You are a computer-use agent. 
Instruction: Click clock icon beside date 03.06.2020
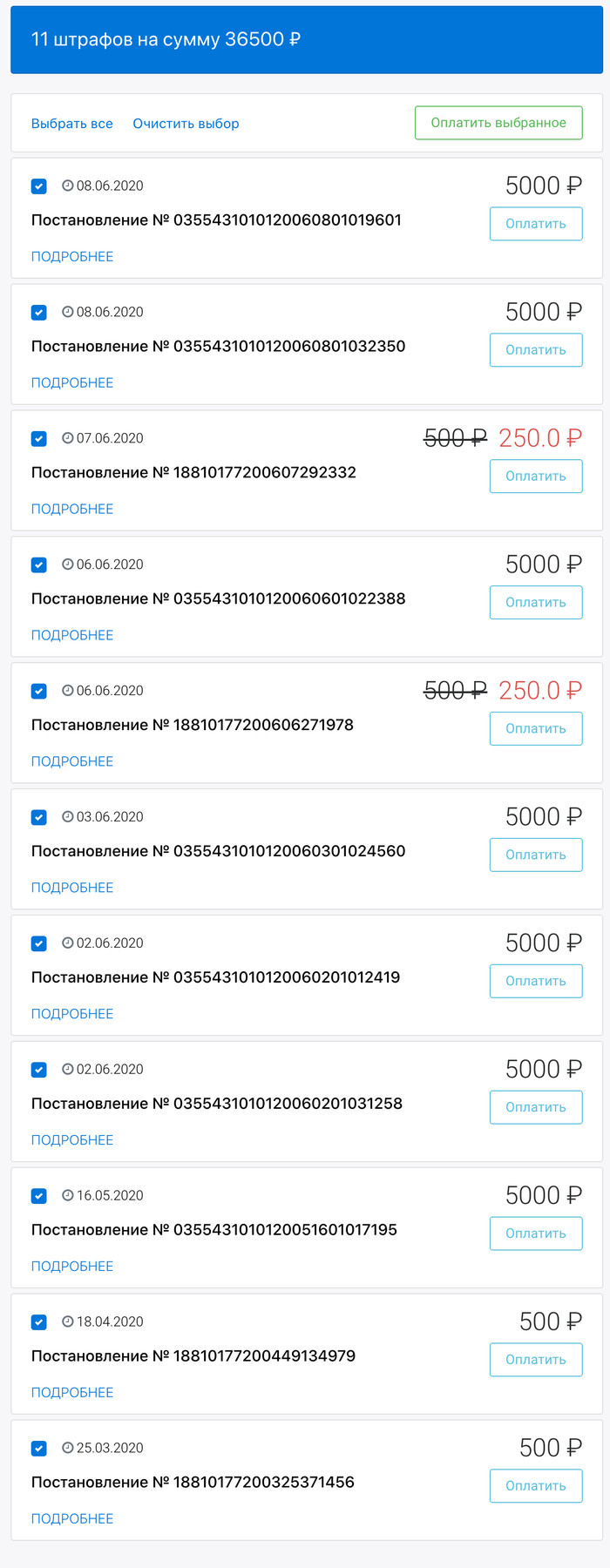point(68,817)
